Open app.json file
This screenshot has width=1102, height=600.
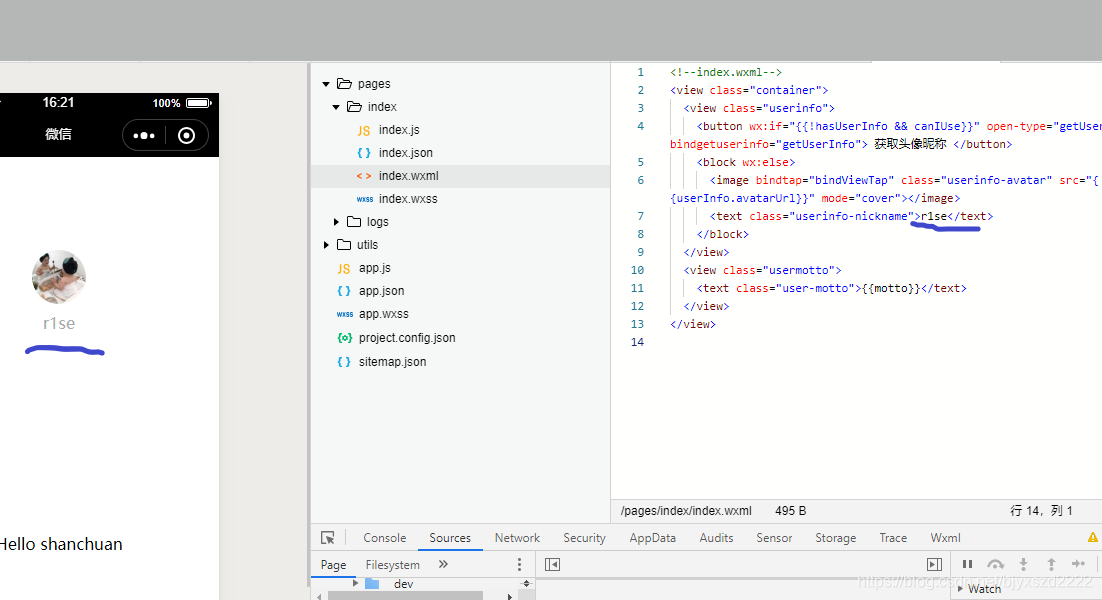click(381, 291)
